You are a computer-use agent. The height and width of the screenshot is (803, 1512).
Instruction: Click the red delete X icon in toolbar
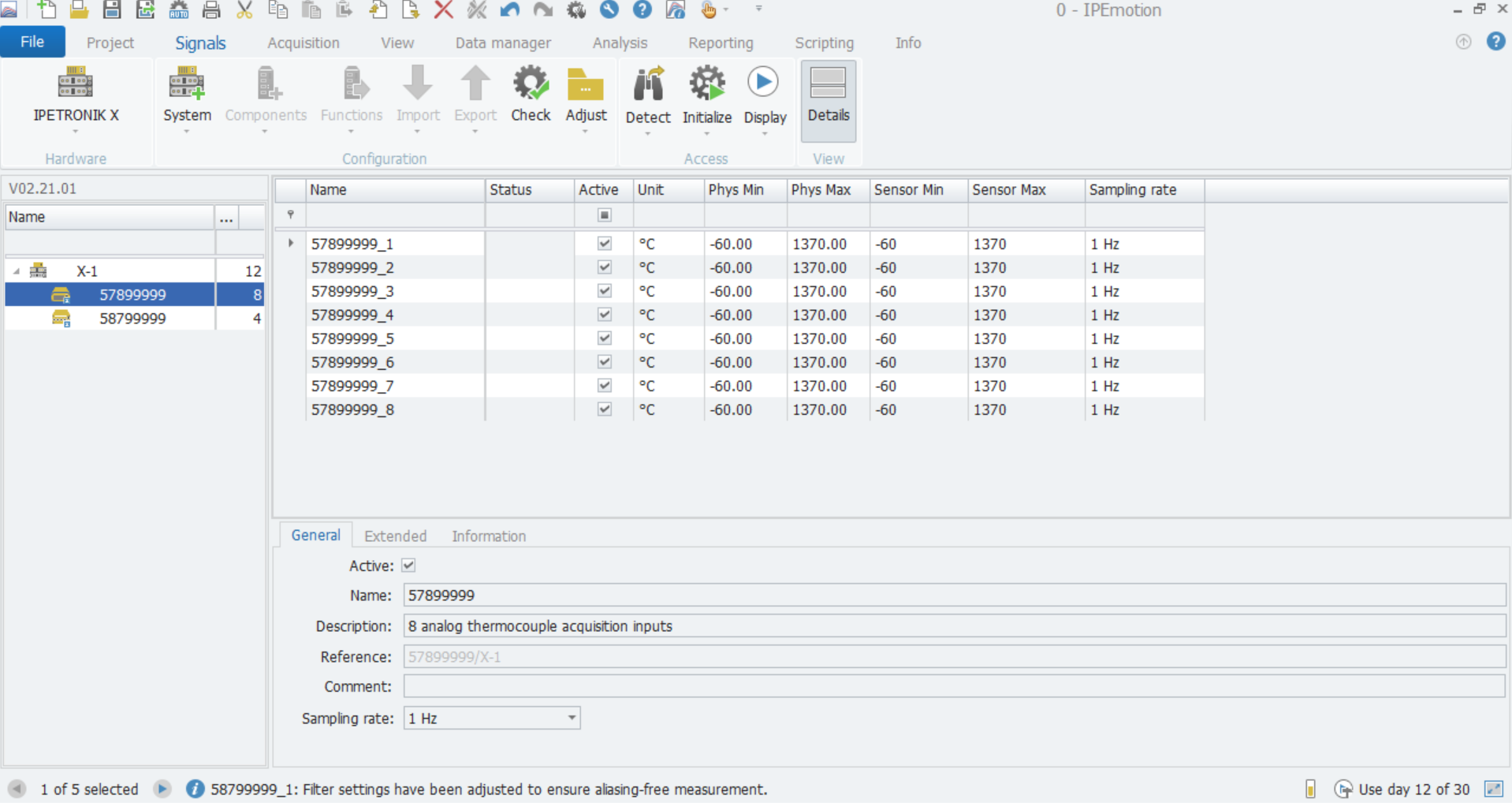pos(444,10)
